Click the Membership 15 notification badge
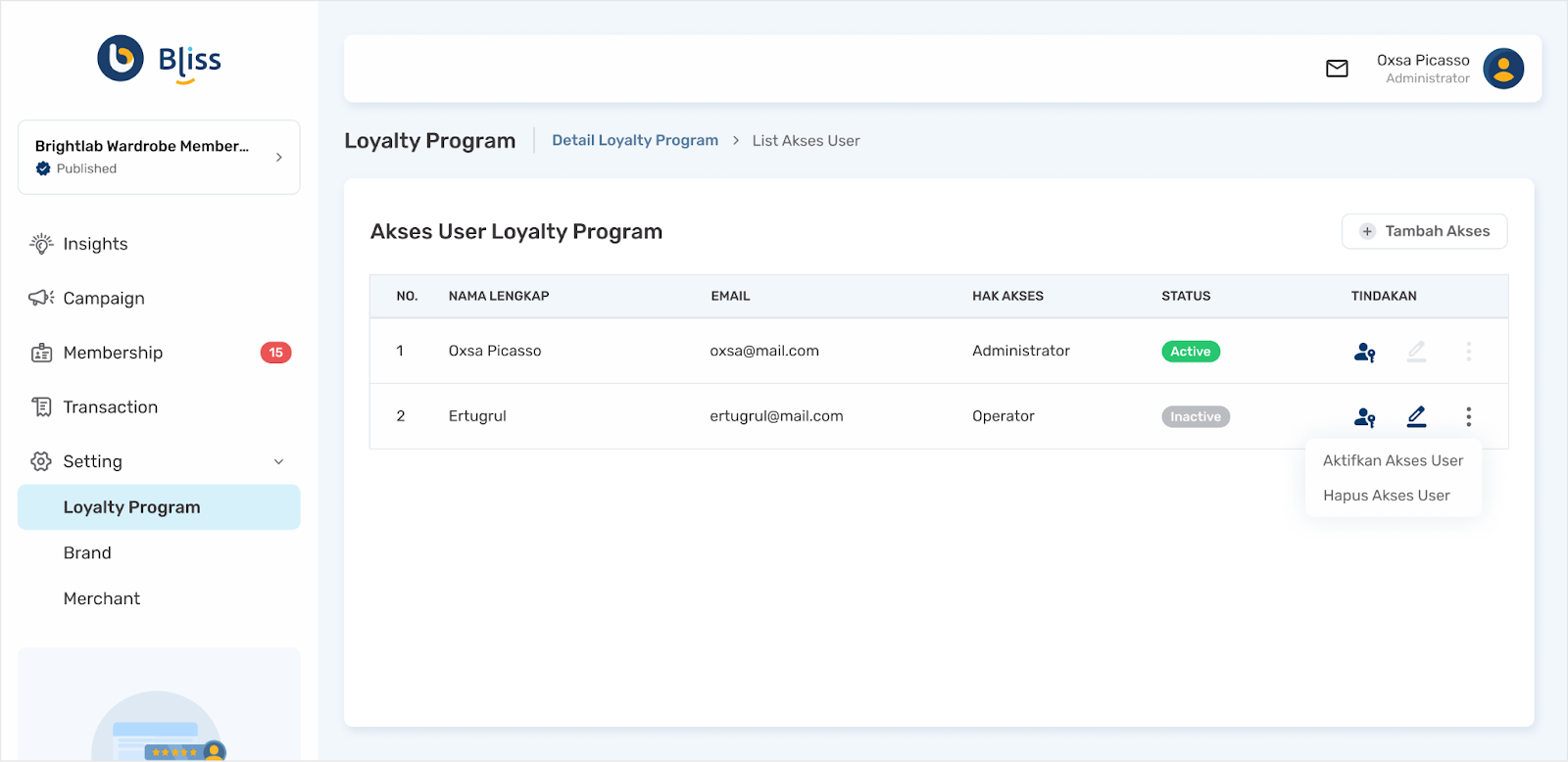1568x762 pixels. pyautogui.click(x=275, y=353)
